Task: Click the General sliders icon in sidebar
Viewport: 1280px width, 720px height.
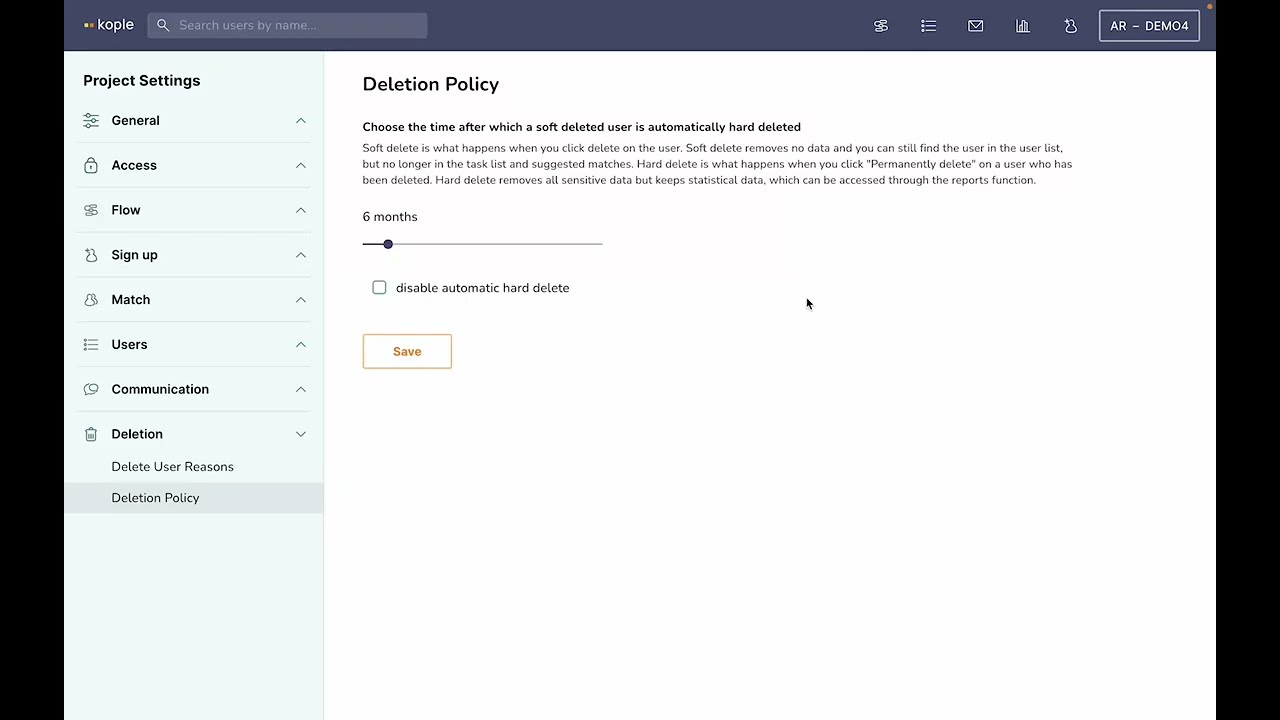Action: pos(91,121)
